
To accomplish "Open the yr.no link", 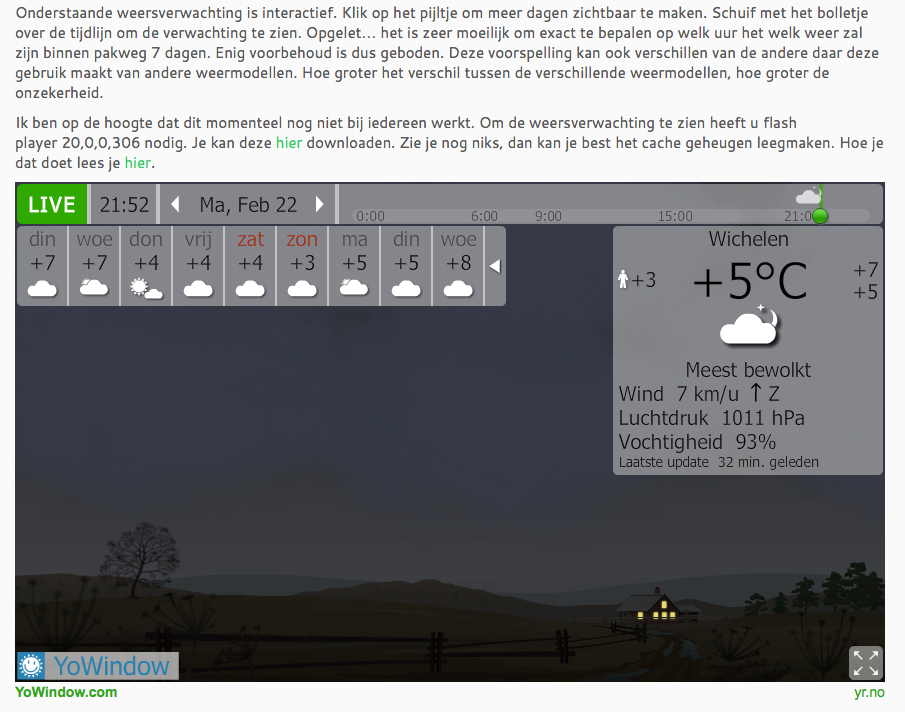I will pyautogui.click(x=867, y=692).
